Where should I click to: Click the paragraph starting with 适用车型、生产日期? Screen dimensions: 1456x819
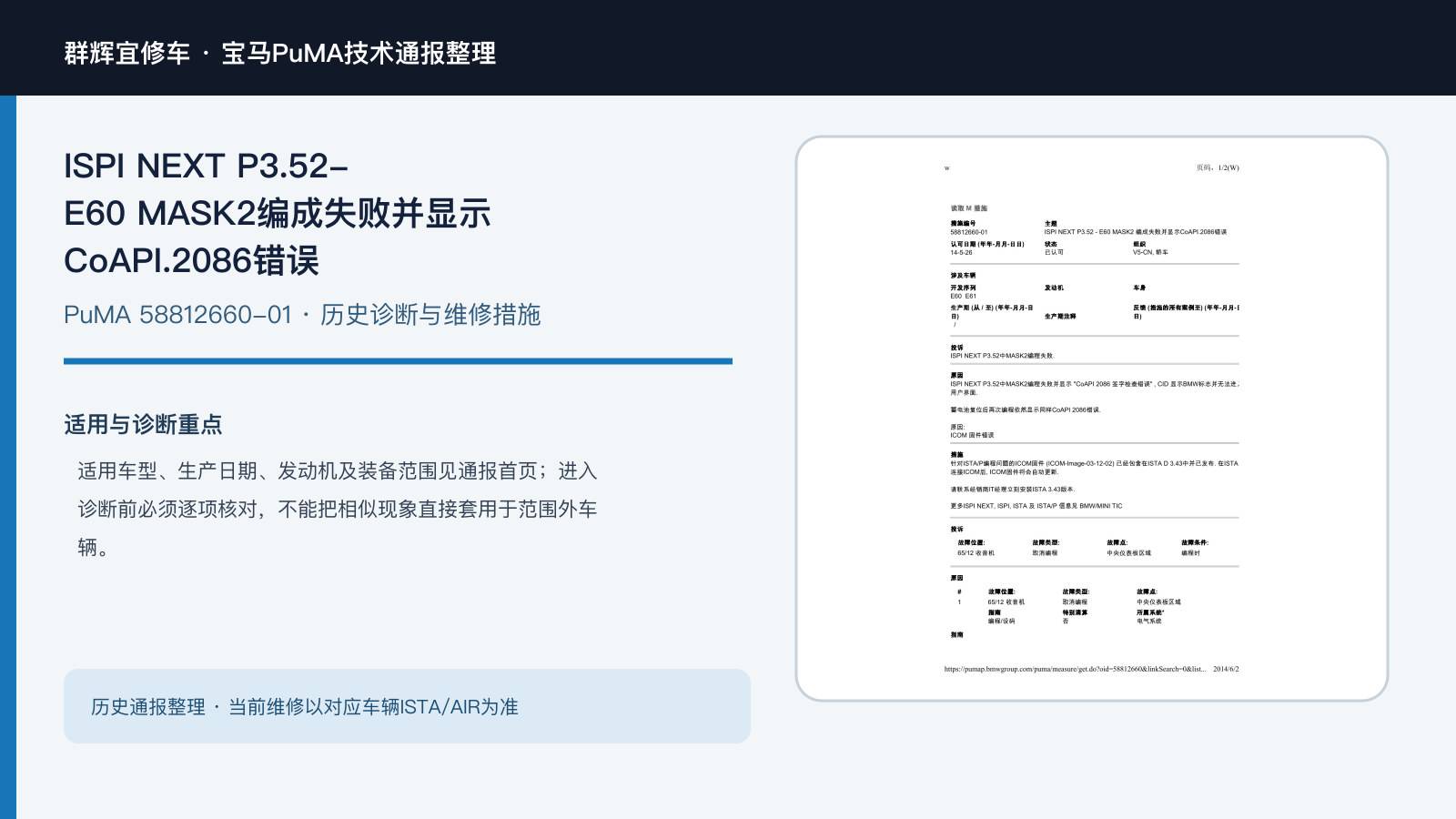pos(338,509)
